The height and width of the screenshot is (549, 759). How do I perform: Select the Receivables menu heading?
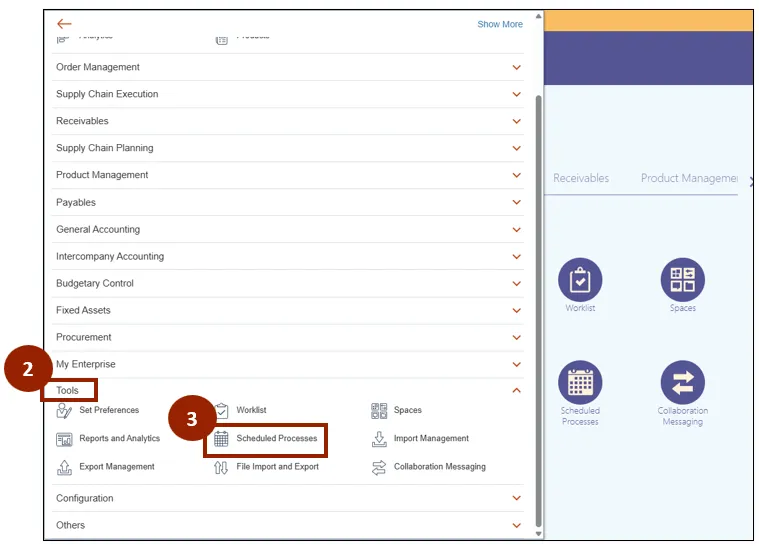(82, 121)
